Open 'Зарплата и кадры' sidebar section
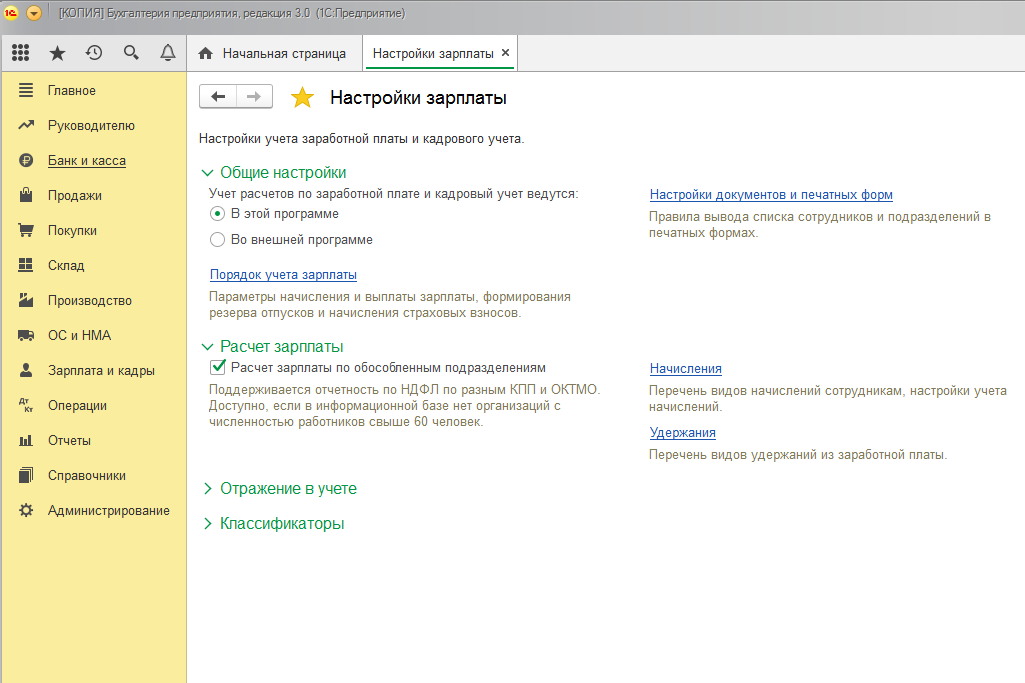The width and height of the screenshot is (1025, 683). (x=101, y=371)
